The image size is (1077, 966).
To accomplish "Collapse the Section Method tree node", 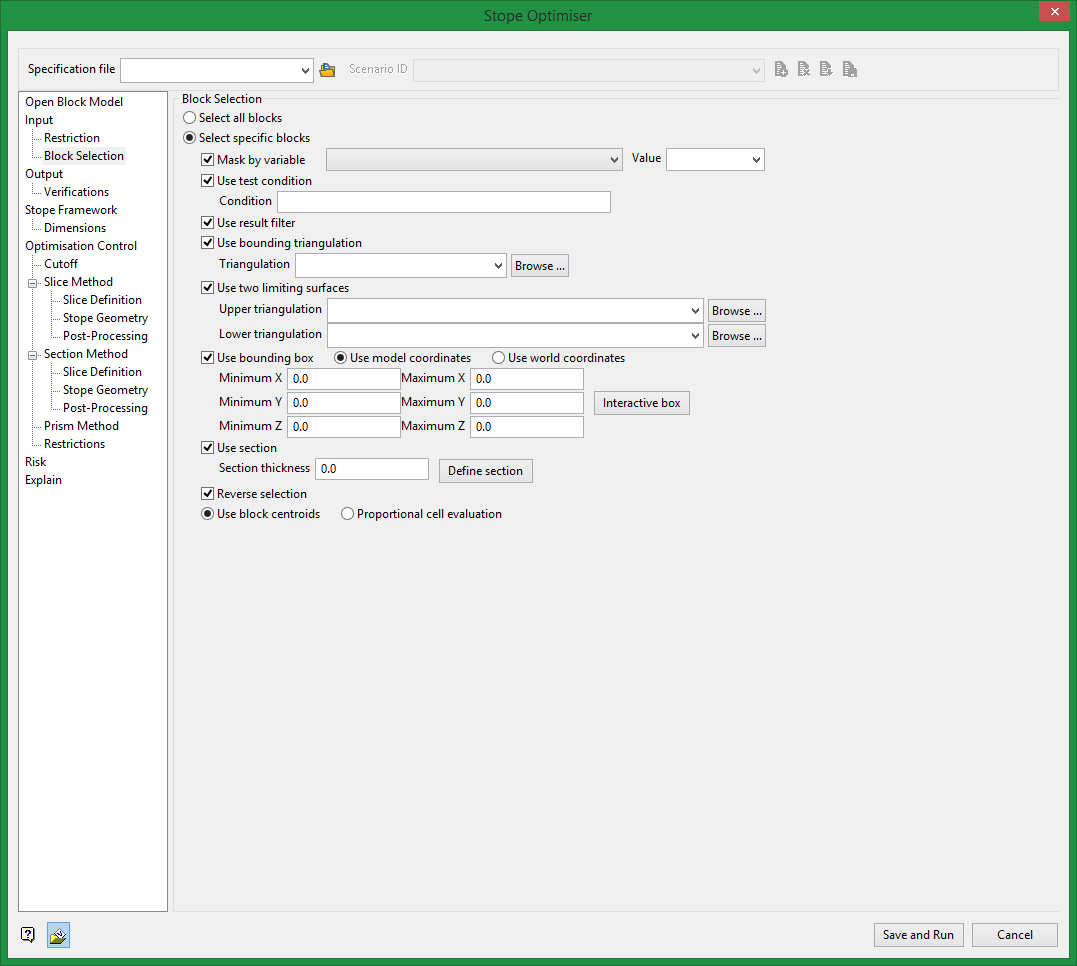I will pos(34,354).
